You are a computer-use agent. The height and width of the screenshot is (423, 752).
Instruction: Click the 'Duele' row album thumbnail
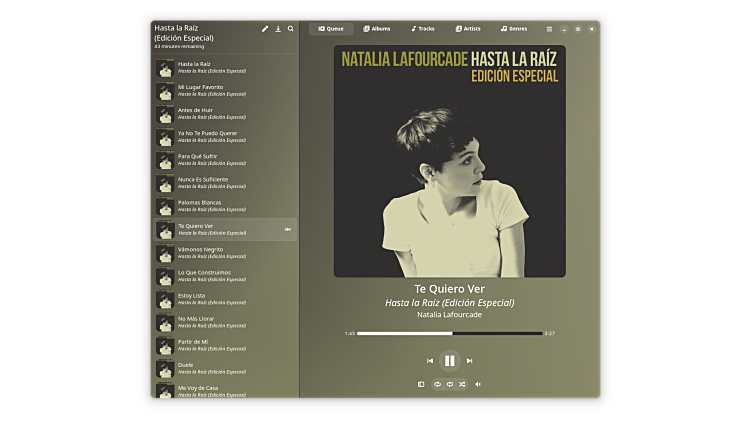[x=165, y=369]
